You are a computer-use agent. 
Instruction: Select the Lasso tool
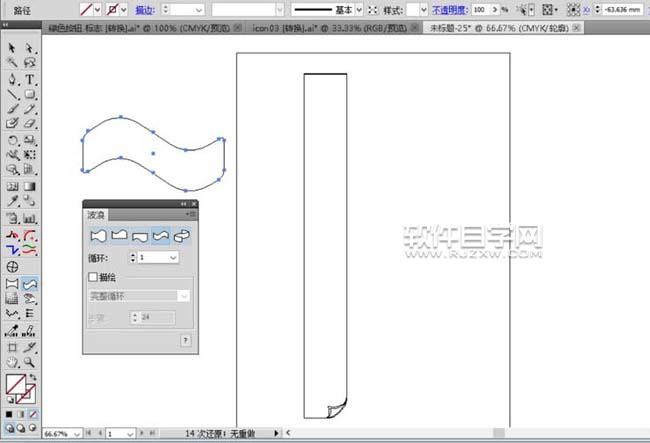pyautogui.click(x=29, y=63)
